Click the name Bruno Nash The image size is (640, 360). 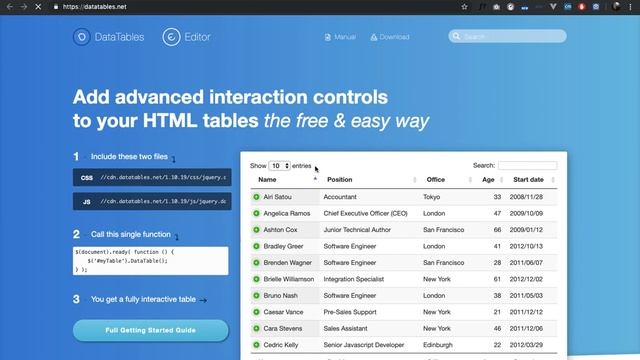[x=280, y=296]
